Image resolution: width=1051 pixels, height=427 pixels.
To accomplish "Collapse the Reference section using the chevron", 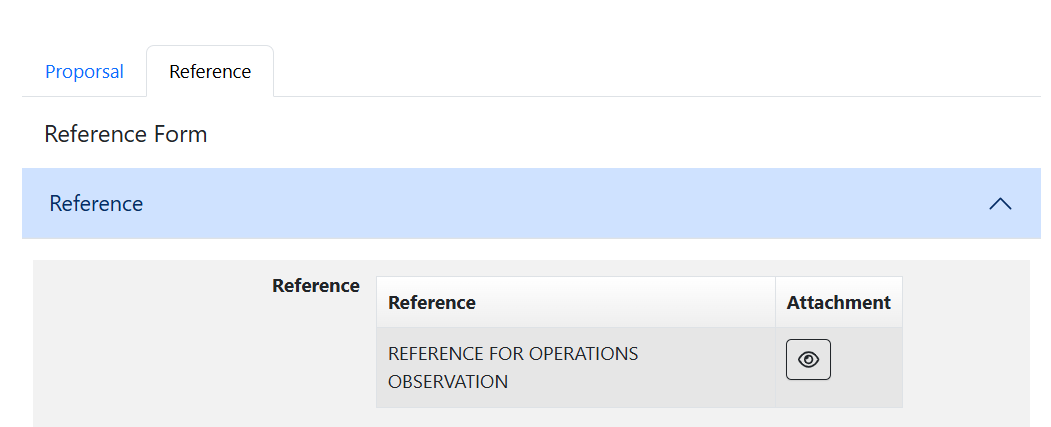I will (999, 204).
